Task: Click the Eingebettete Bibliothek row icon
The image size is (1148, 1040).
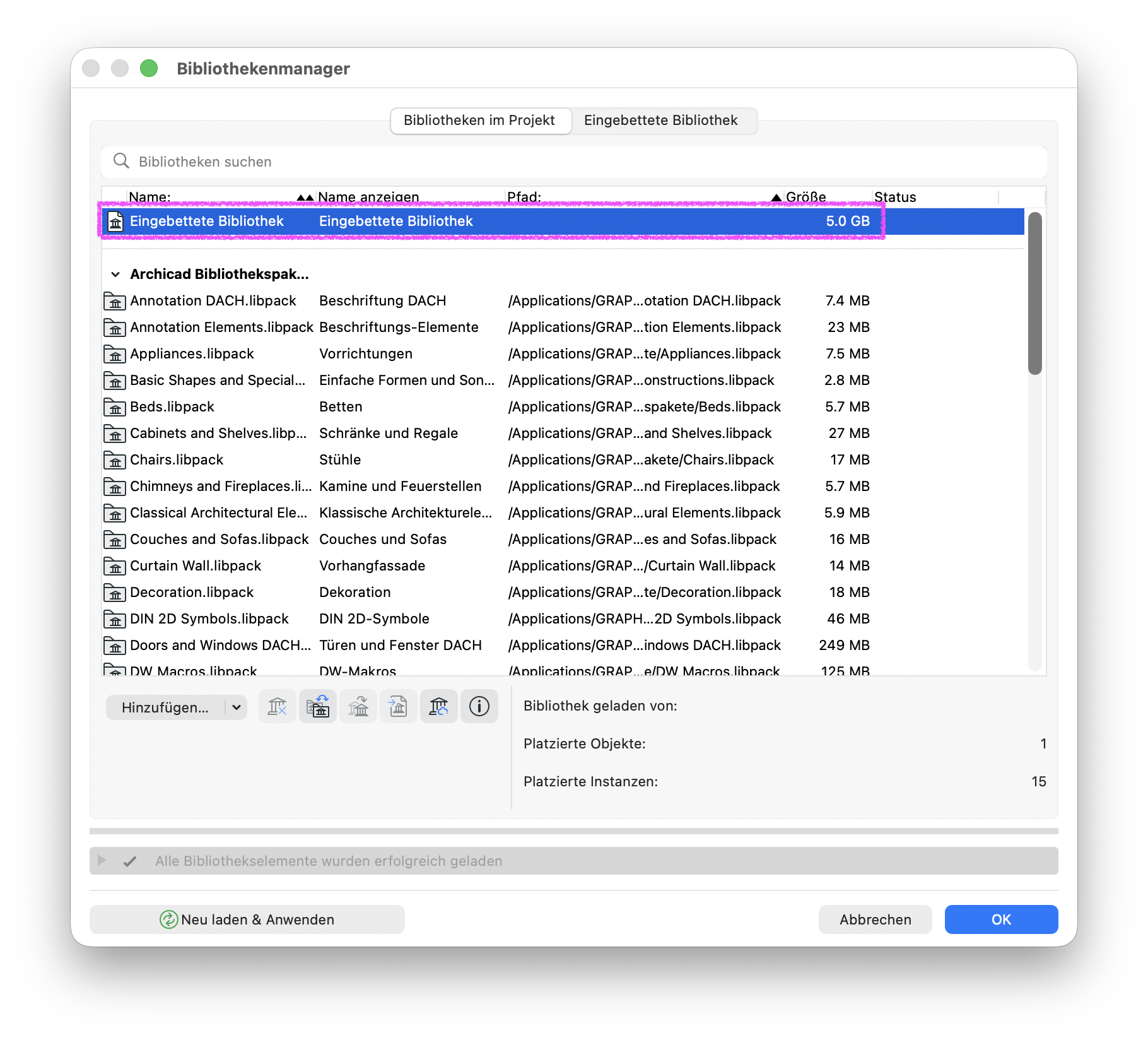Action: [115, 222]
